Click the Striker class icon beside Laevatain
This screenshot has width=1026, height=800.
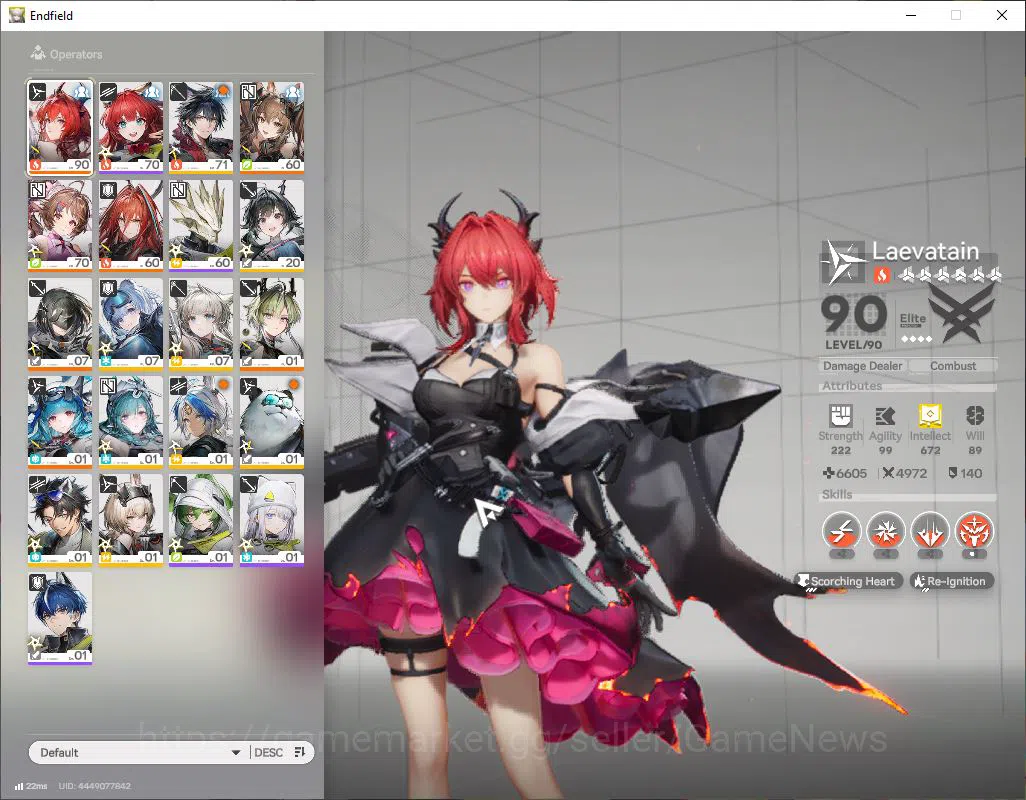(x=843, y=262)
